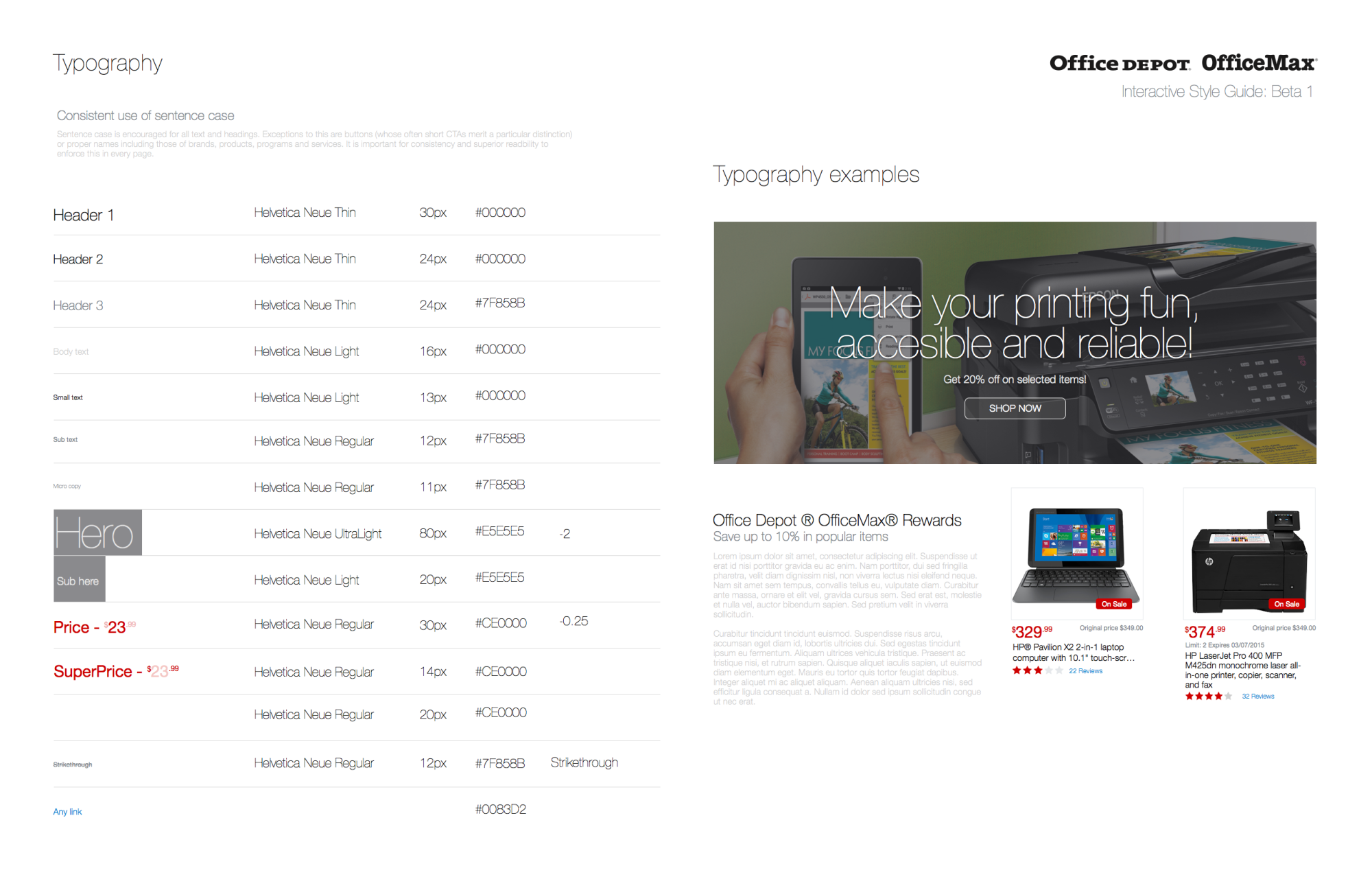Click On Sale badge on laptop
Screen dimensions: 1372x888
[x=1114, y=604]
